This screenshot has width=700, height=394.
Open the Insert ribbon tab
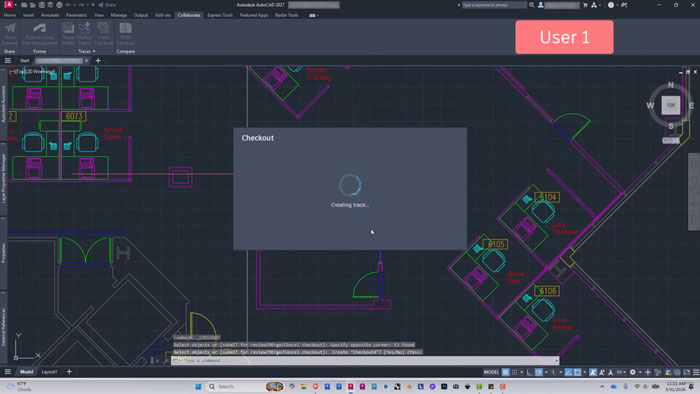[x=28, y=15]
